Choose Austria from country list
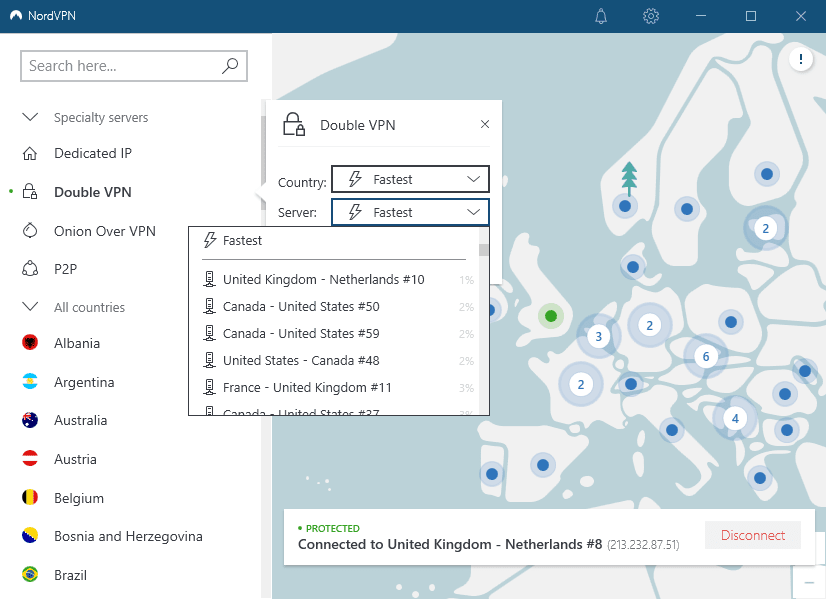Screen dimensions: 826x599 pos(75,459)
